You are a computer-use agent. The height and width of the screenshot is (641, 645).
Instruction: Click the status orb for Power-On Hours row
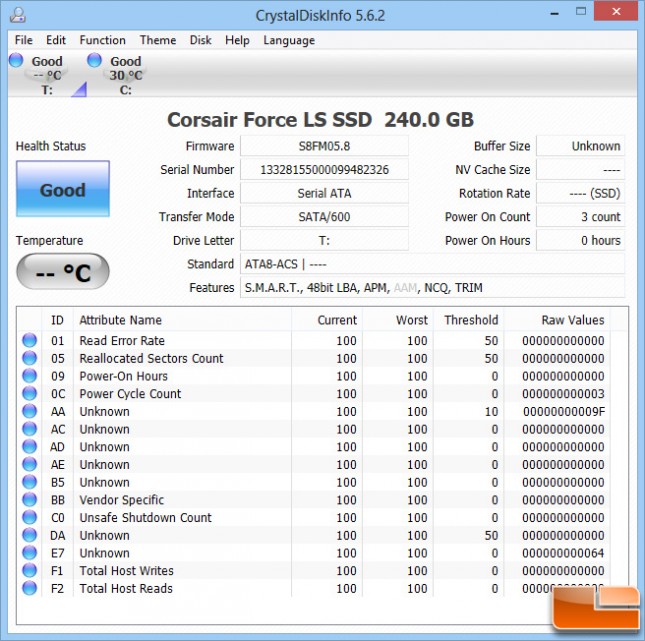[x=29, y=376]
